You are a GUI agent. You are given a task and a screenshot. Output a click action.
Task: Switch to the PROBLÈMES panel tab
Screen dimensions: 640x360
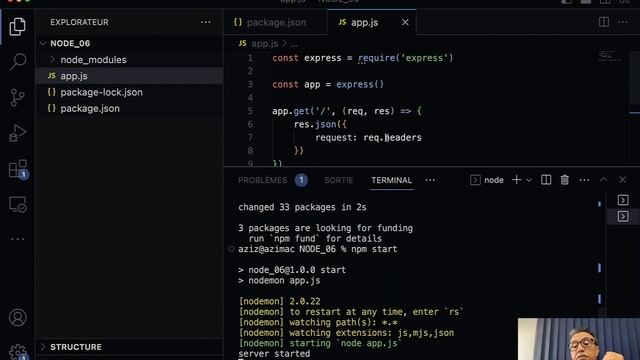coord(262,180)
